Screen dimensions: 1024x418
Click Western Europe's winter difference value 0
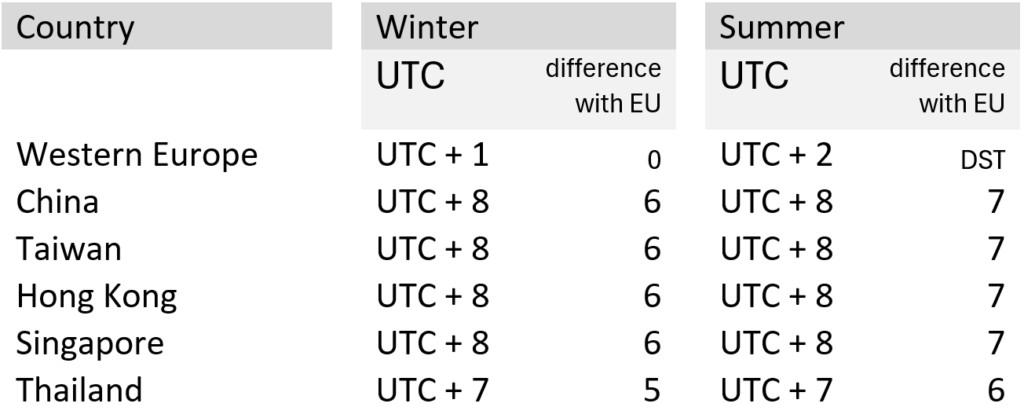tap(652, 161)
